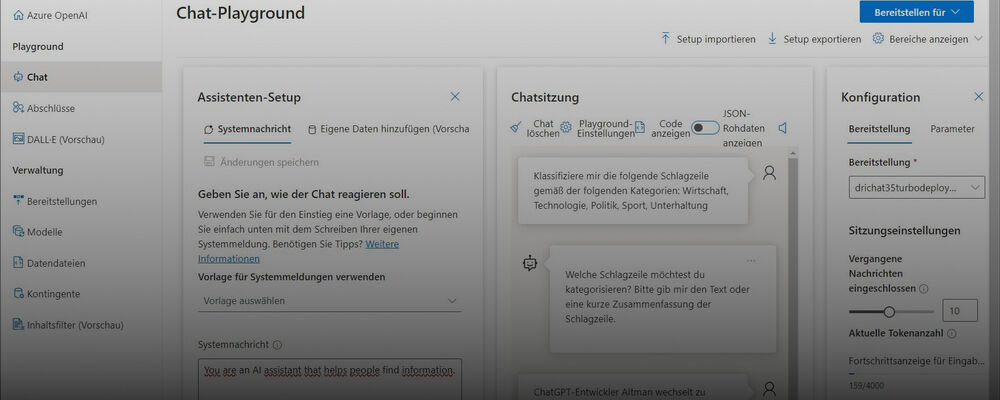Click the DALL-E image icon
Image resolution: width=1000 pixels, height=400 pixels.
click(18, 139)
